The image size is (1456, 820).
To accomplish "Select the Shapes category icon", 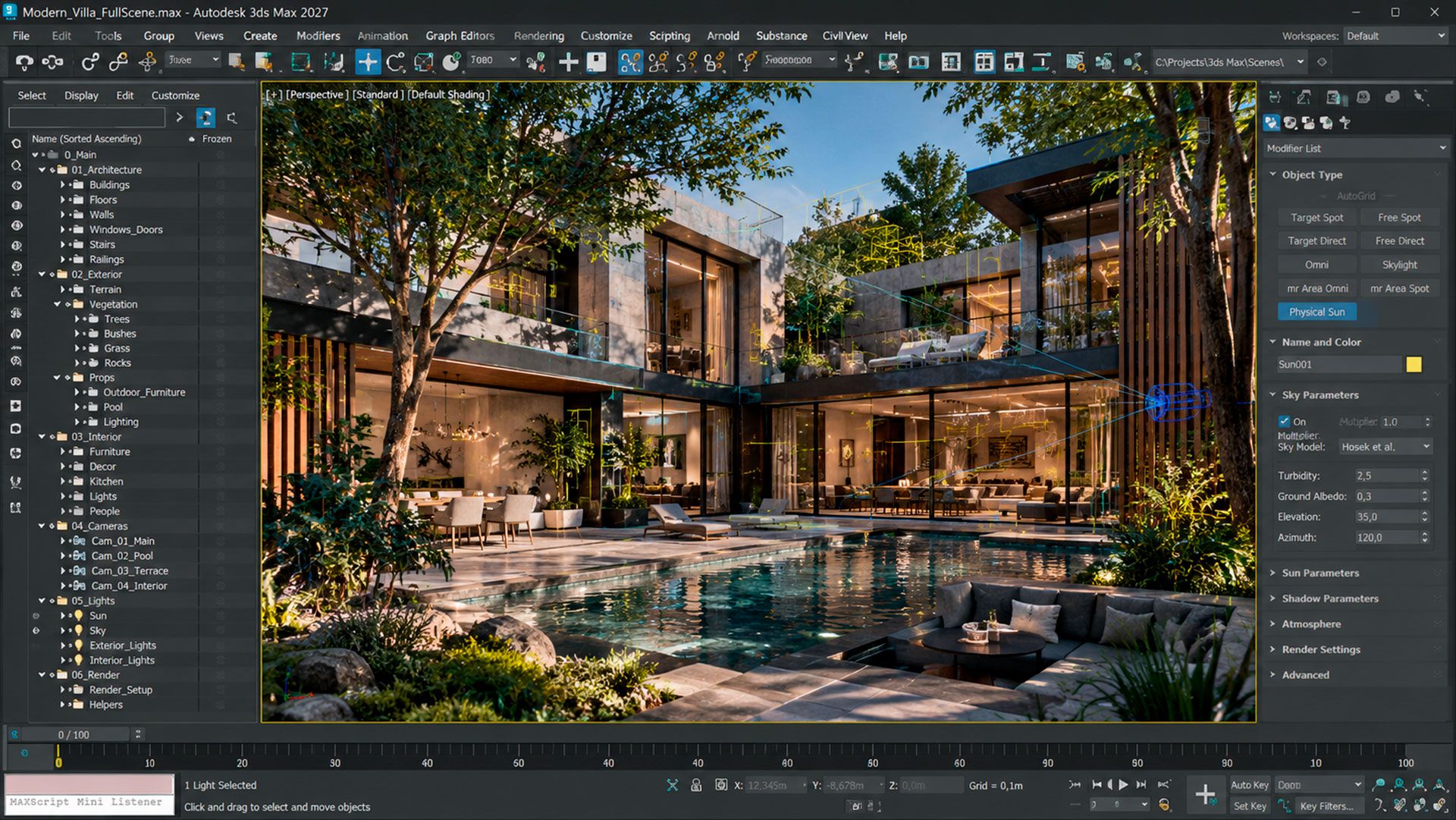I will pos(1290,122).
